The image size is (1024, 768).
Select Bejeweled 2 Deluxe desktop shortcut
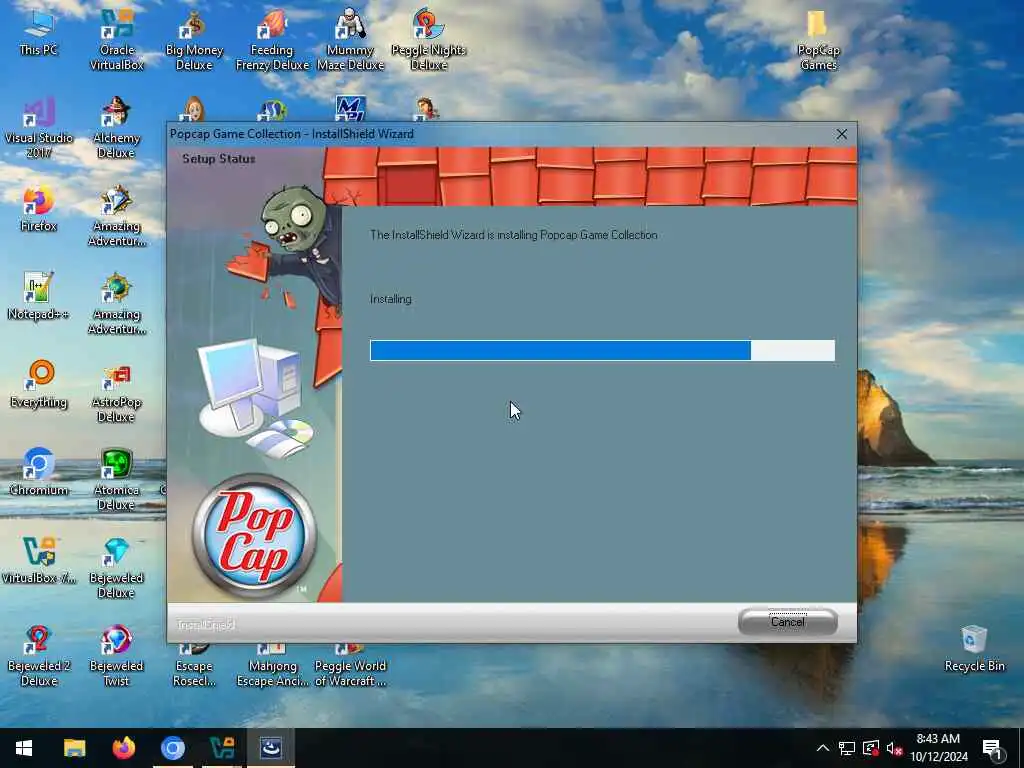point(39,656)
